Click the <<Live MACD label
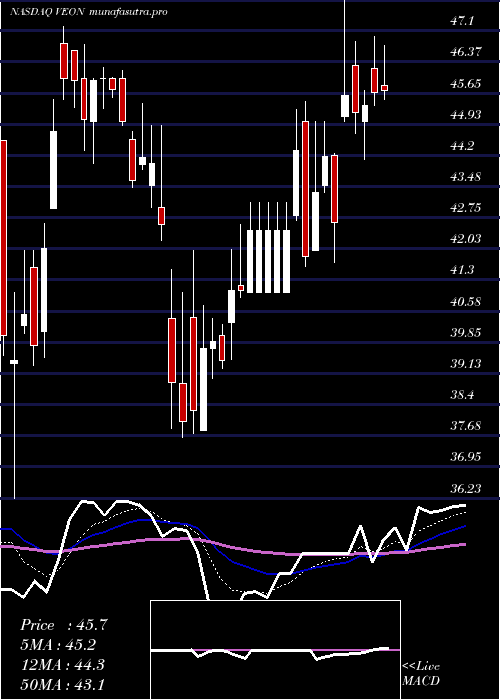 tap(421, 674)
